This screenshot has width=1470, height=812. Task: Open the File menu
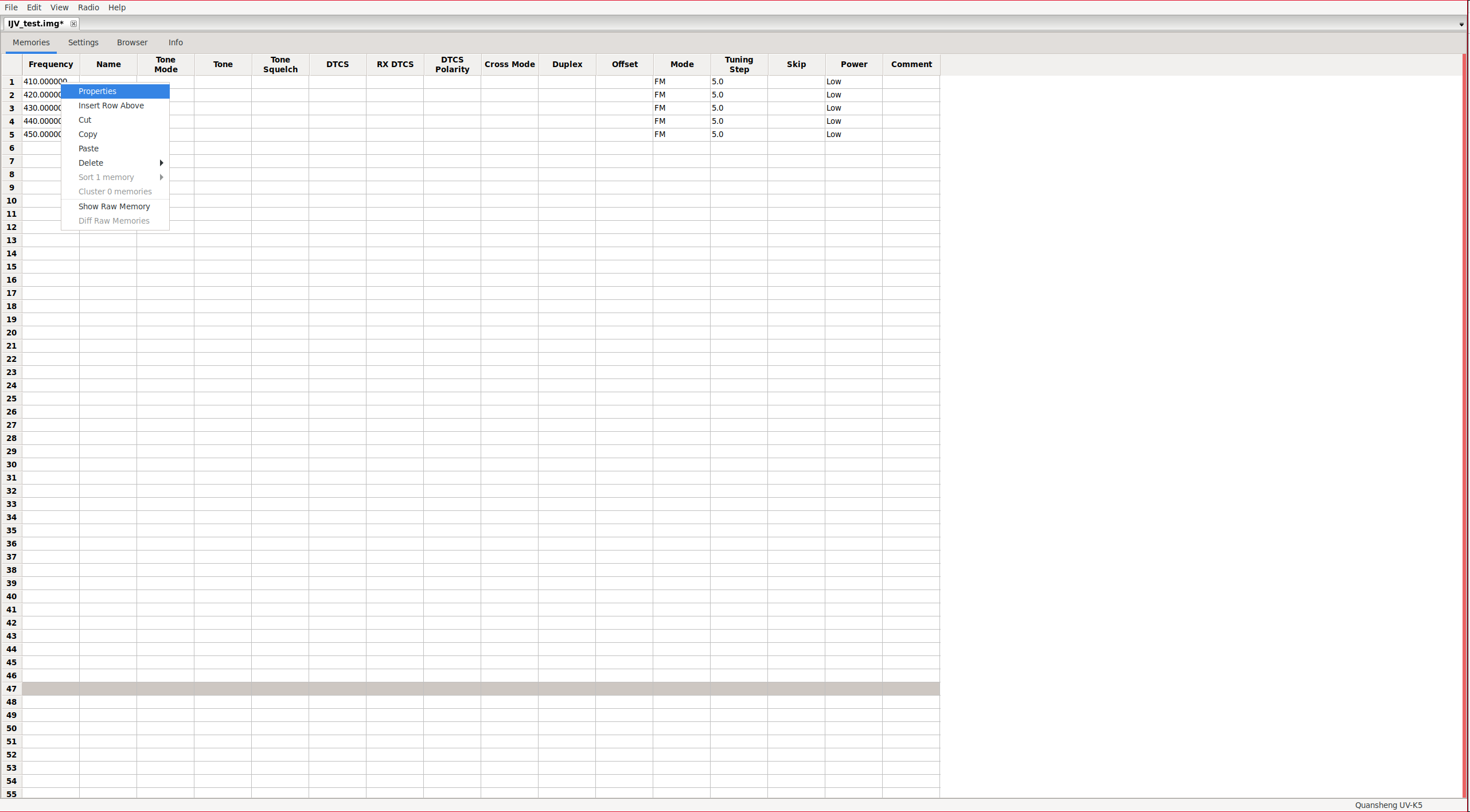(x=11, y=7)
